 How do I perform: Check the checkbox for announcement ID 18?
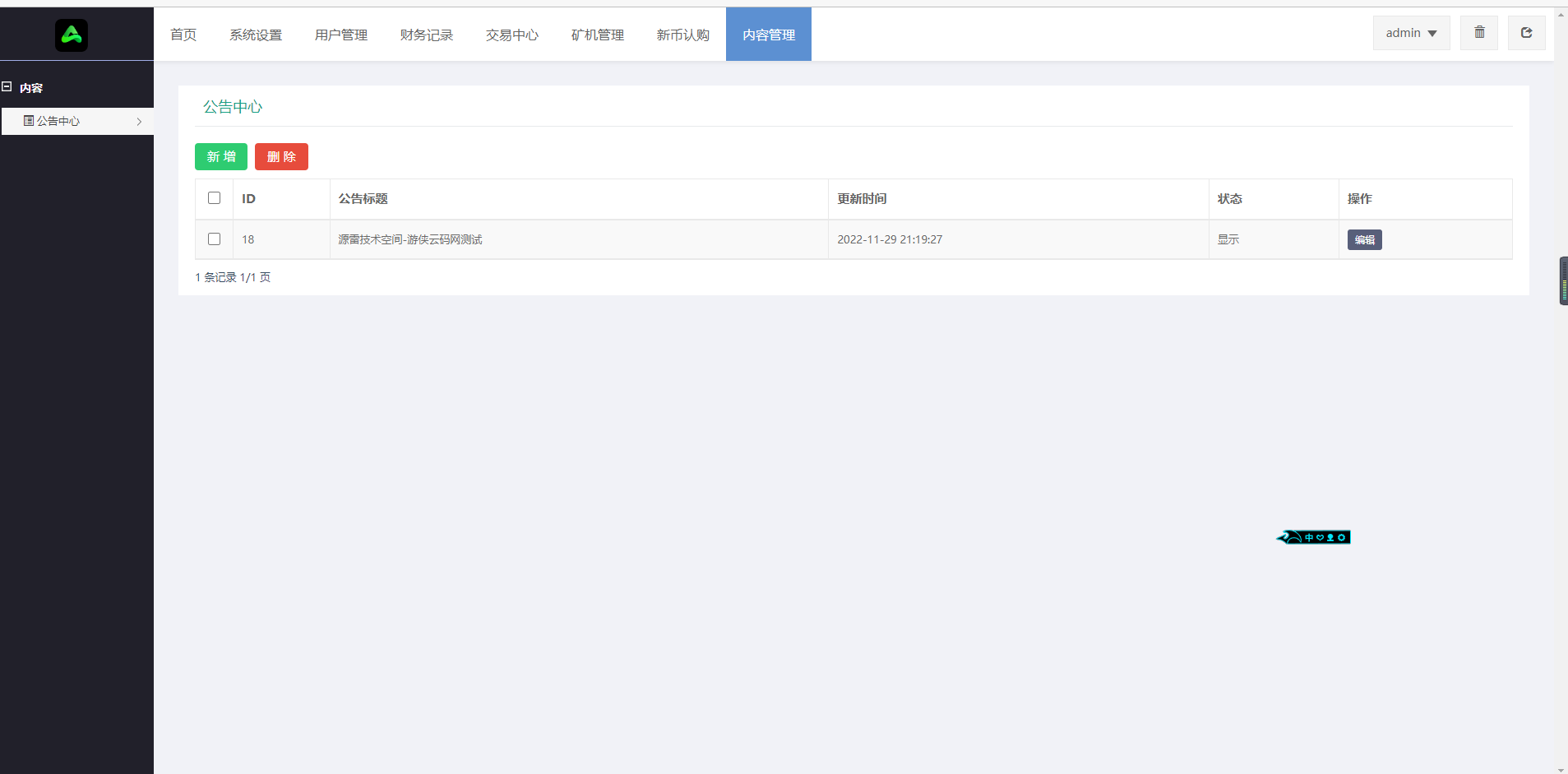point(214,239)
